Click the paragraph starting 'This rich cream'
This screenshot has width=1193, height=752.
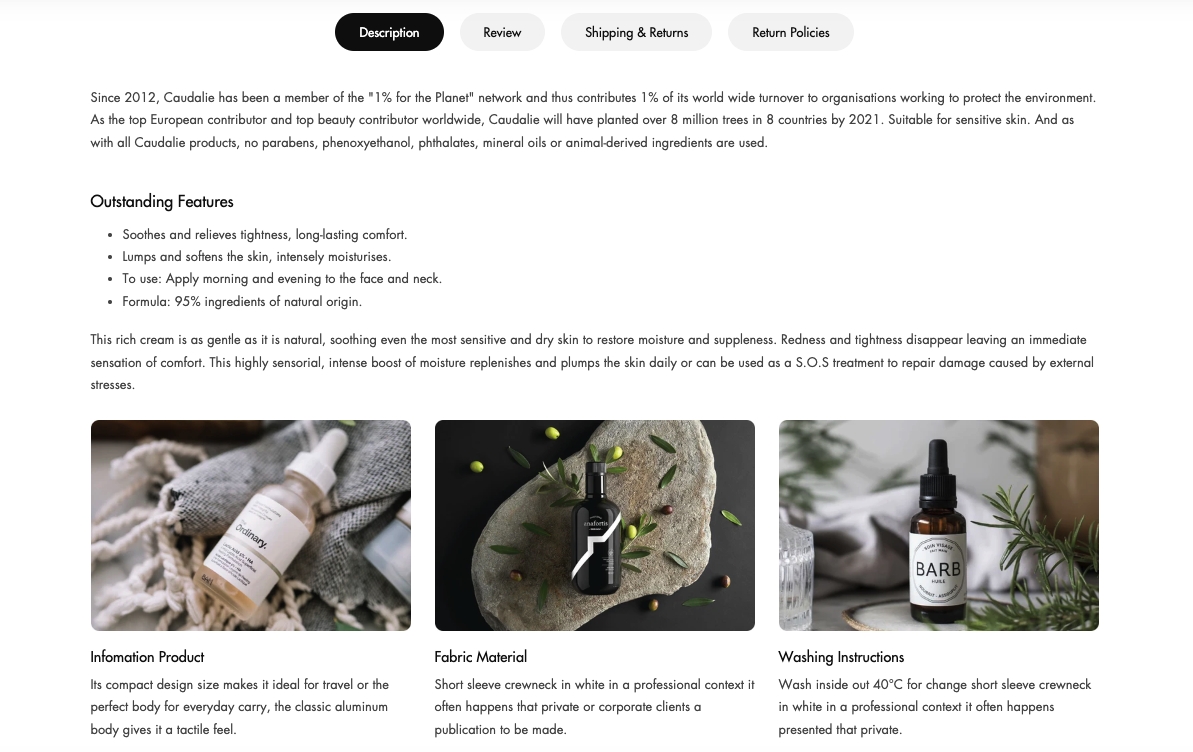[592, 362]
